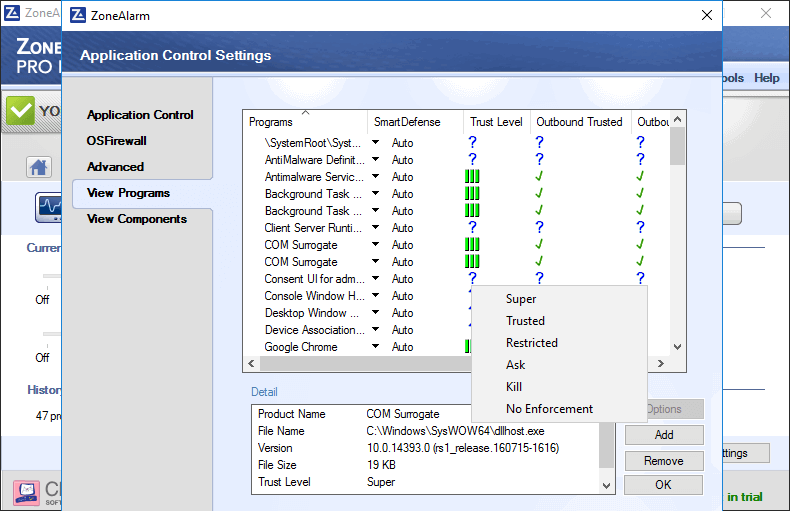The width and height of the screenshot is (790, 511).
Task: Open SmartDefense dropdown for Consent UI row
Action: click(x=375, y=278)
